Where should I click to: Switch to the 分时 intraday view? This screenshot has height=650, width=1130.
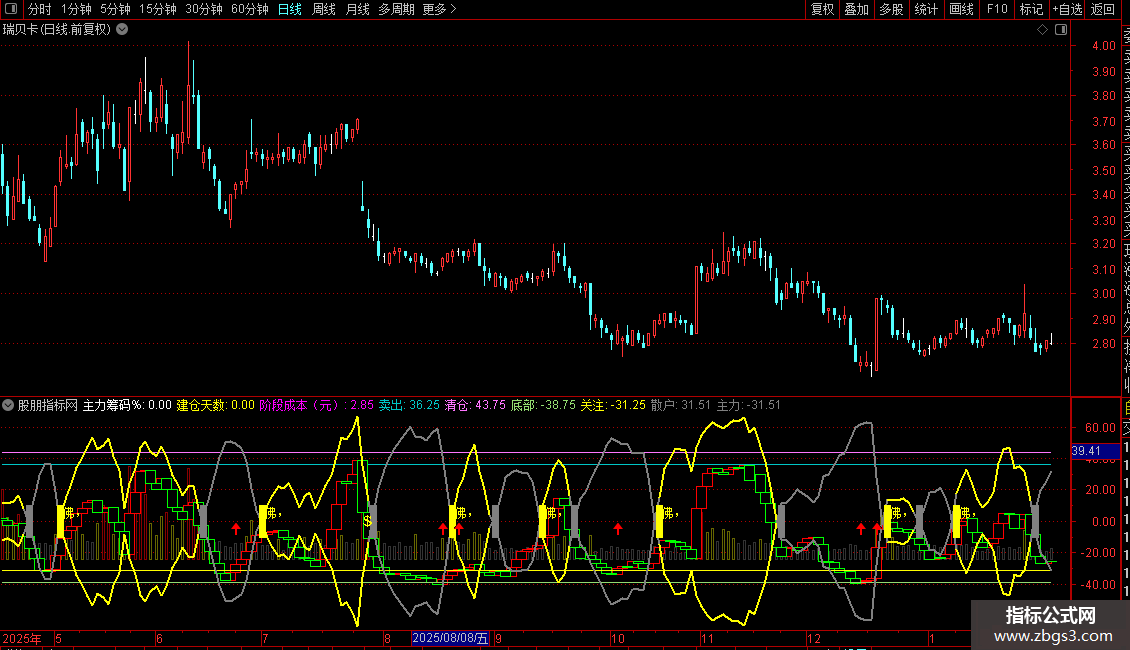pyautogui.click(x=39, y=9)
